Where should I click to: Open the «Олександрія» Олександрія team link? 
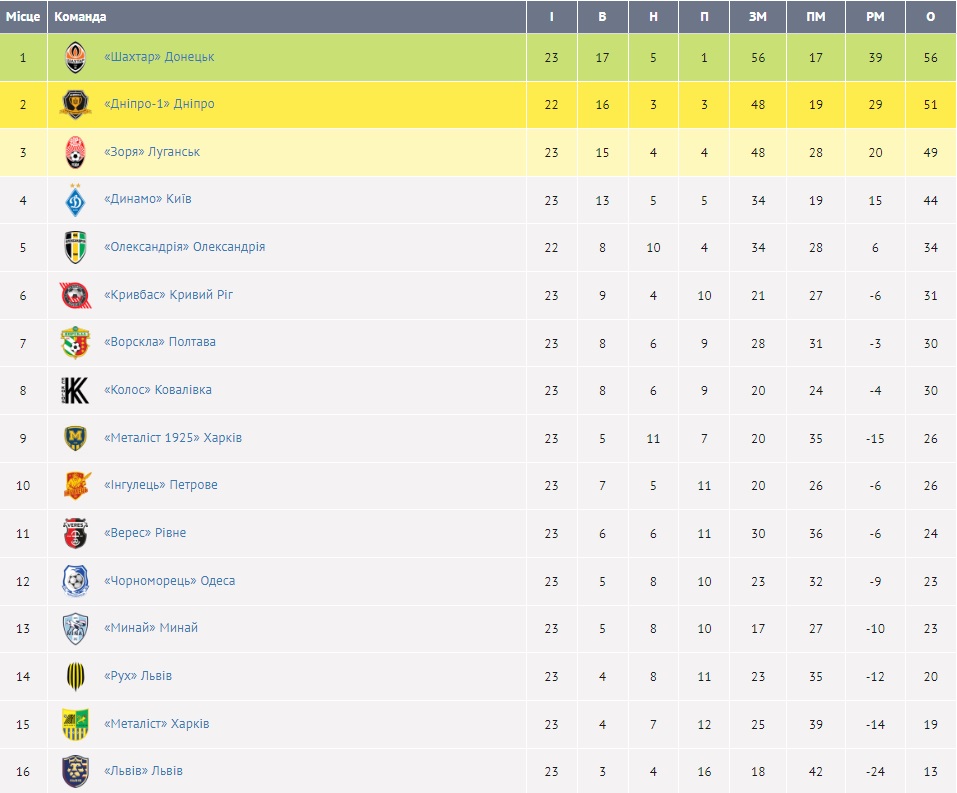tap(184, 247)
